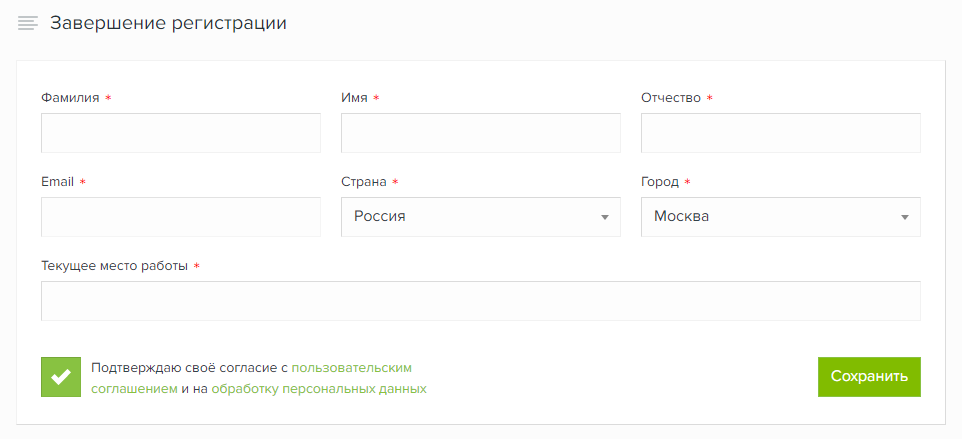Select the Отчество input box

click(x=780, y=133)
